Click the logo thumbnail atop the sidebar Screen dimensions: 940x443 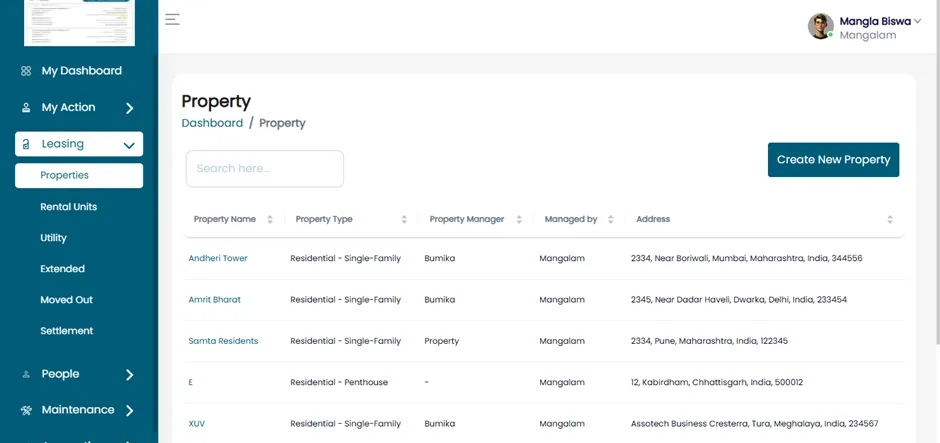[x=79, y=22]
